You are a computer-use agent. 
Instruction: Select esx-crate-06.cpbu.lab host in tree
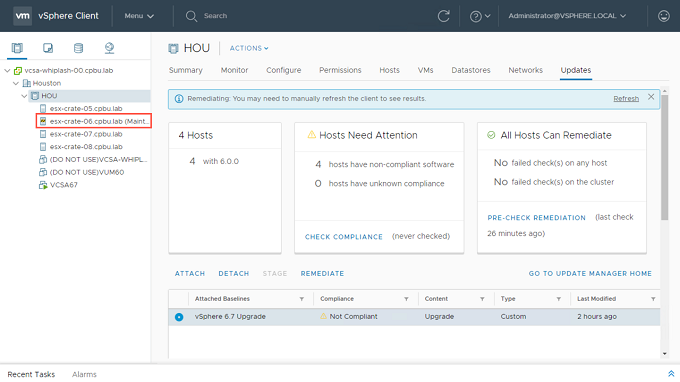tap(94, 121)
